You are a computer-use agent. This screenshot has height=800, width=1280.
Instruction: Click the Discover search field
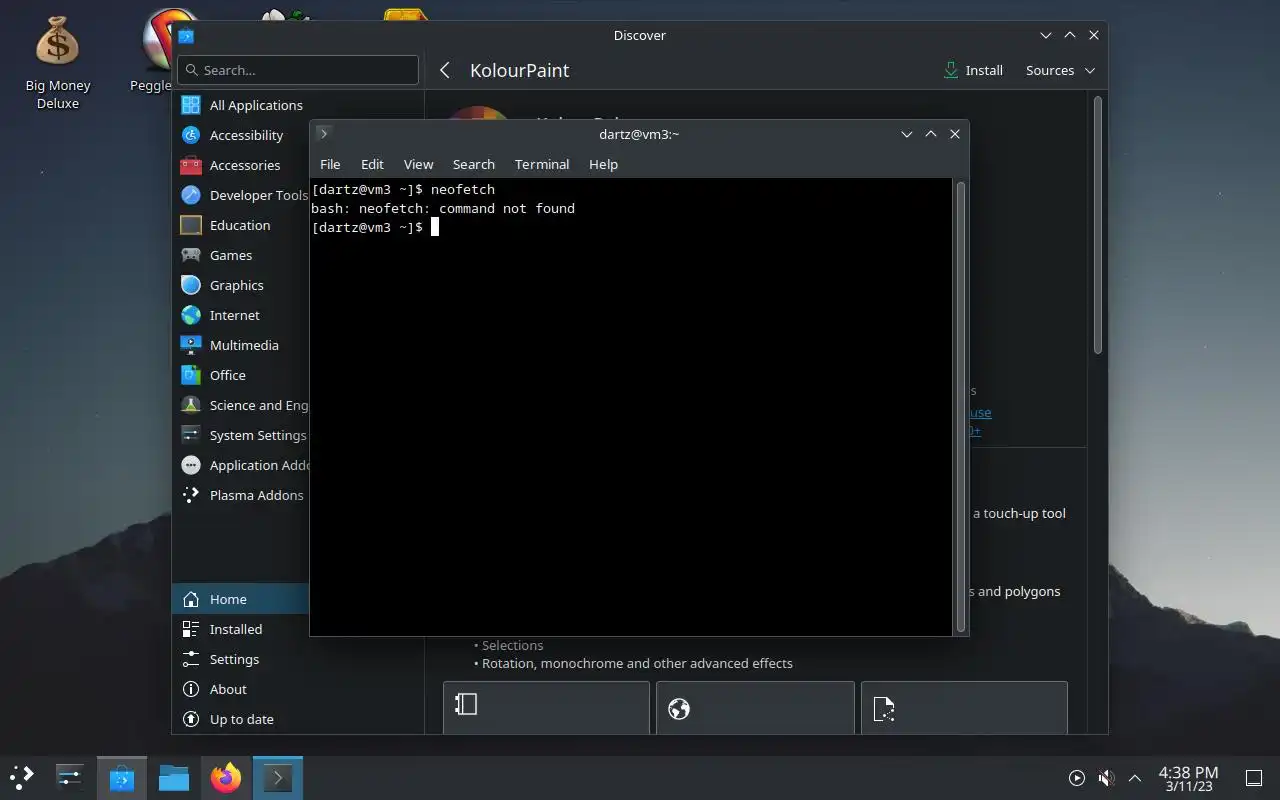298,70
